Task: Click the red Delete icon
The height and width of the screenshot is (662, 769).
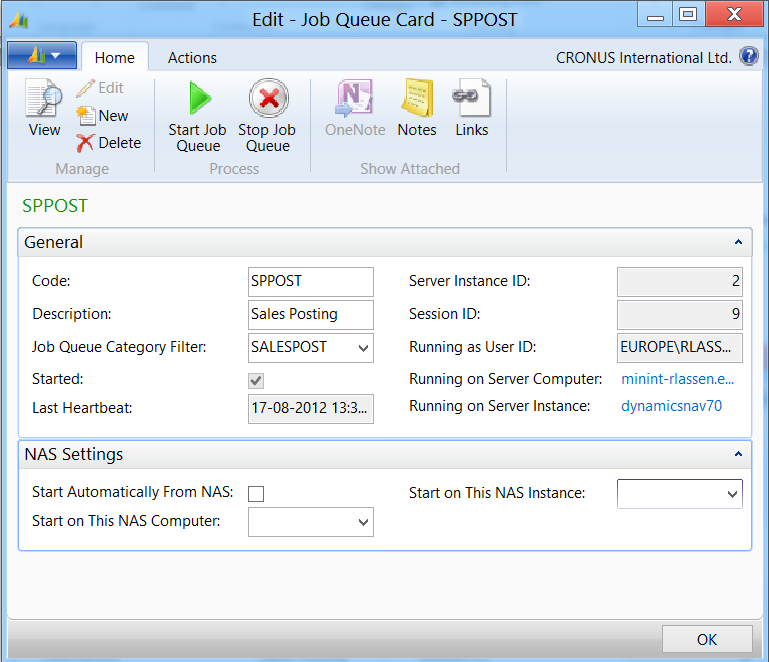Action: [x=86, y=143]
